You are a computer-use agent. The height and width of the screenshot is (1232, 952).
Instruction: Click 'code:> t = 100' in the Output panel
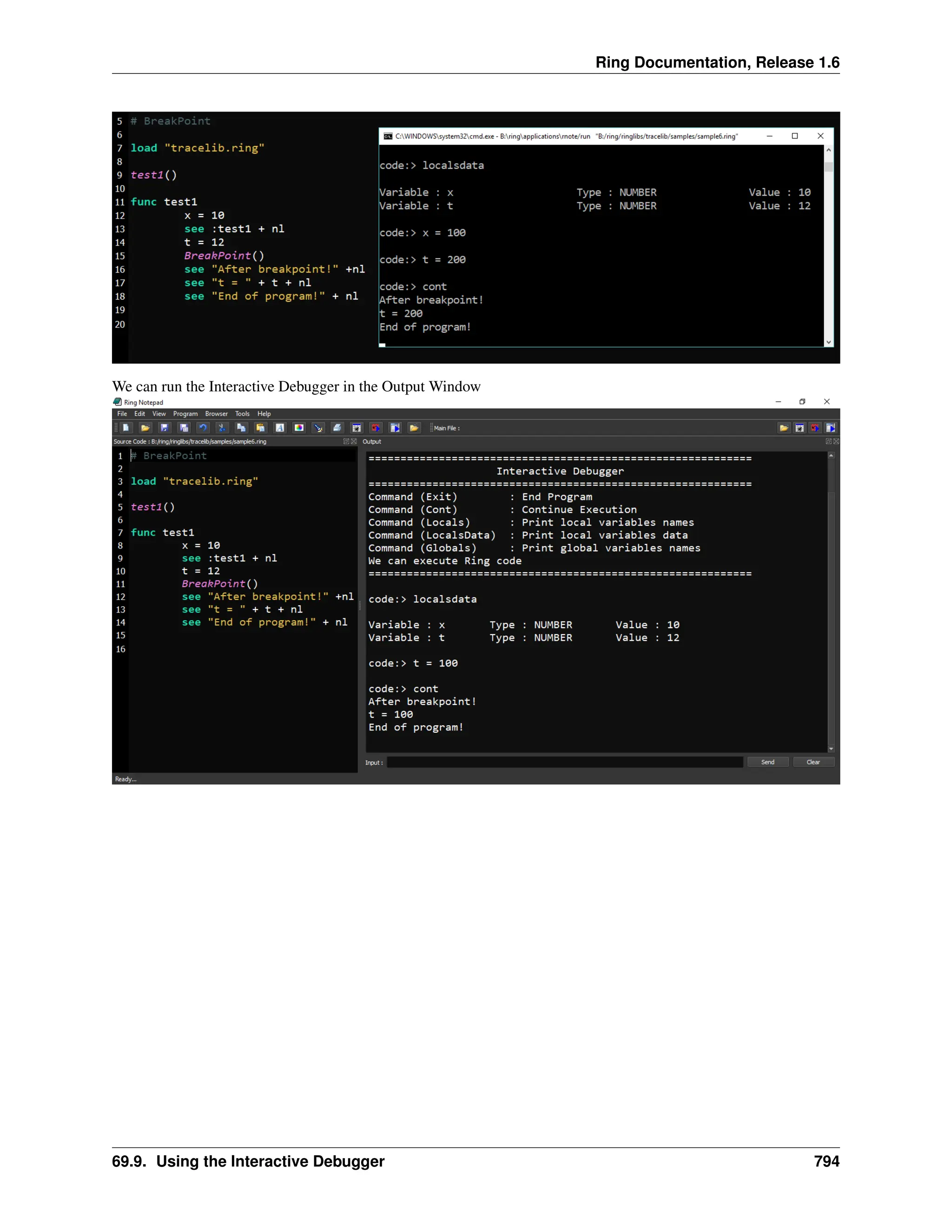413,663
